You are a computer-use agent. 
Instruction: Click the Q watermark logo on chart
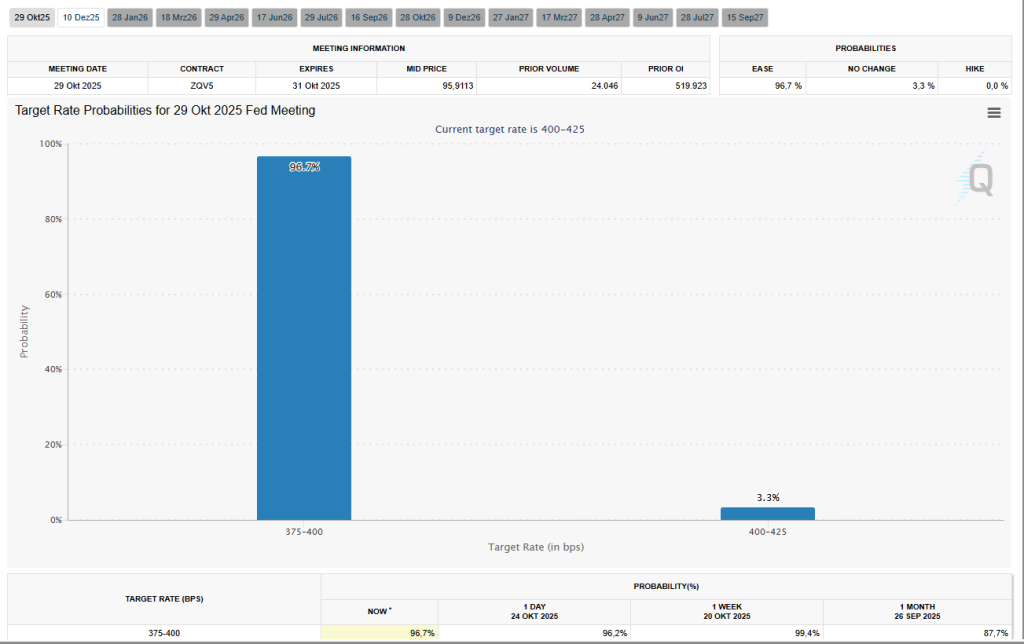tap(978, 180)
